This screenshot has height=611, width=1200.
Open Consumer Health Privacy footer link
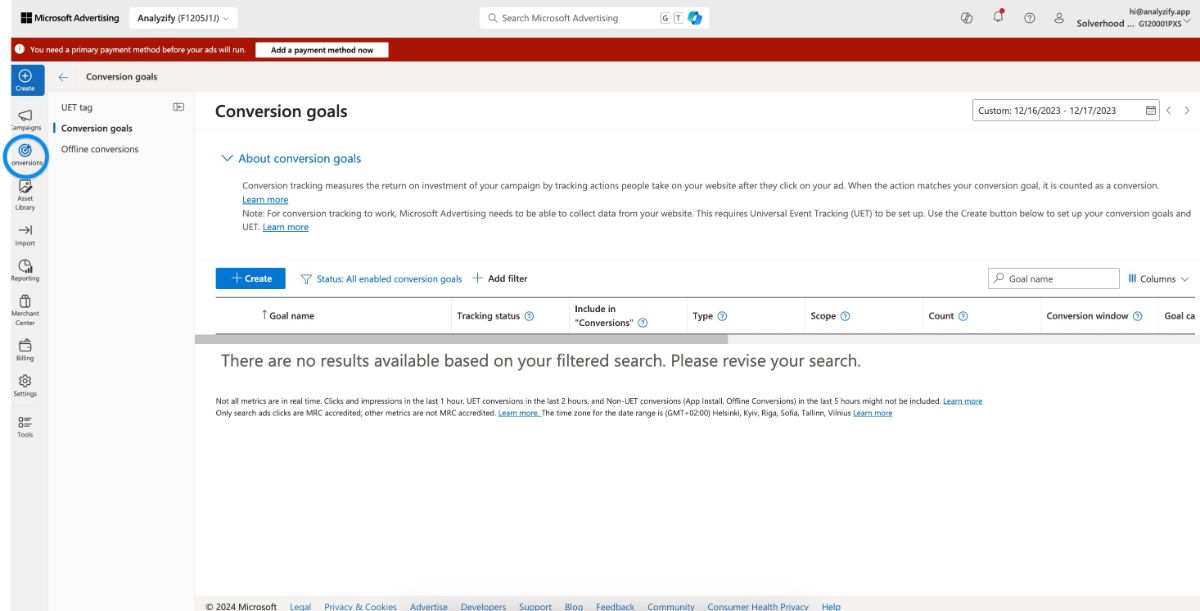(x=758, y=606)
